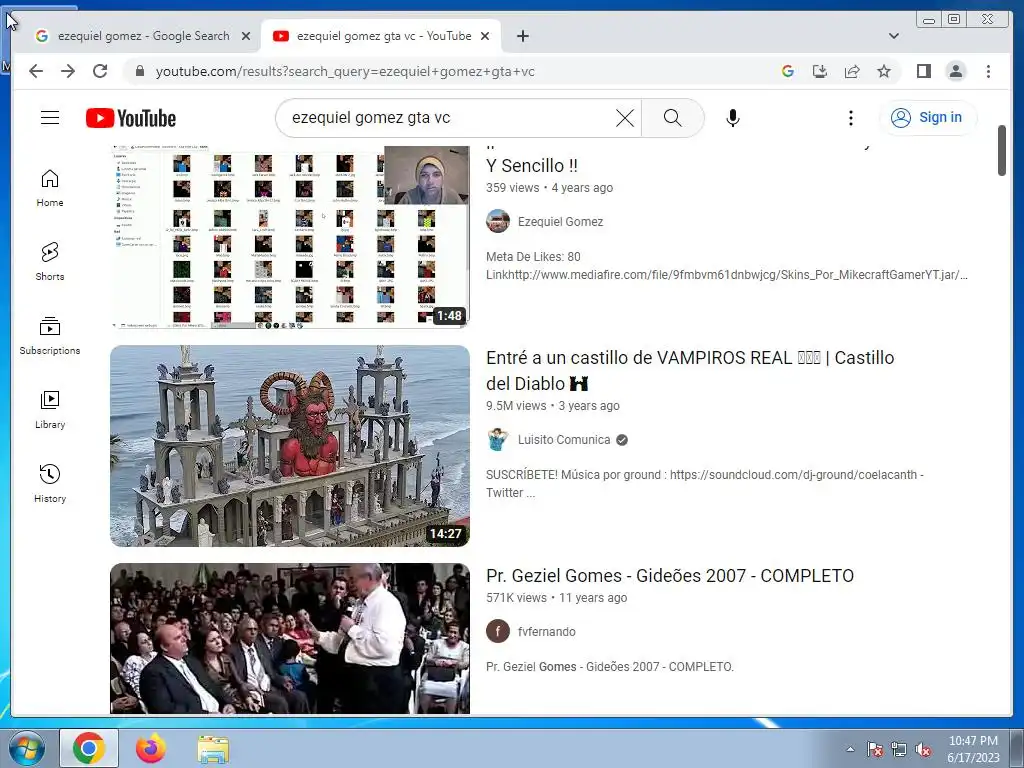
Task: Click the magnifier search button
Action: [673, 118]
